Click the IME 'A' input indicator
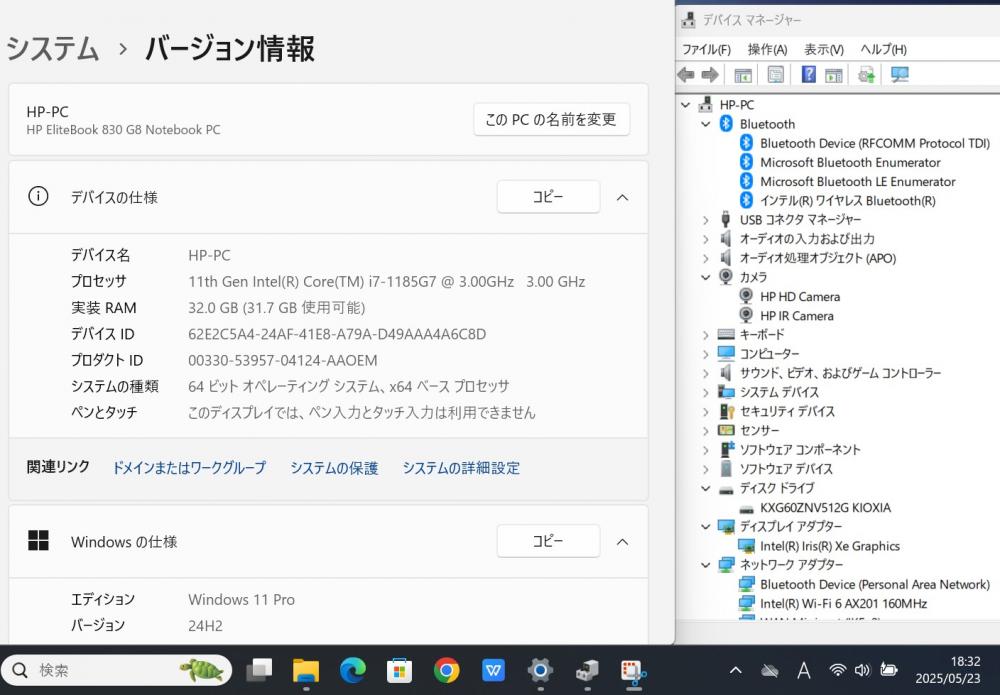 pos(804,670)
